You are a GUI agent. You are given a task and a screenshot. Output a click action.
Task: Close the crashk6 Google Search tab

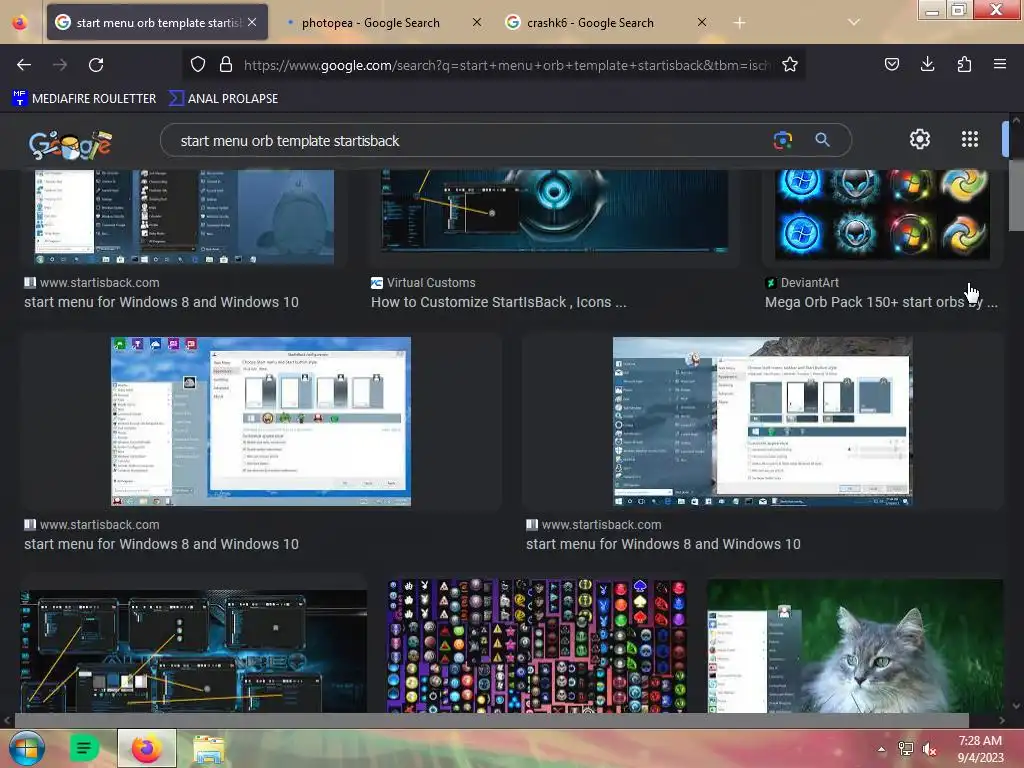[701, 22]
